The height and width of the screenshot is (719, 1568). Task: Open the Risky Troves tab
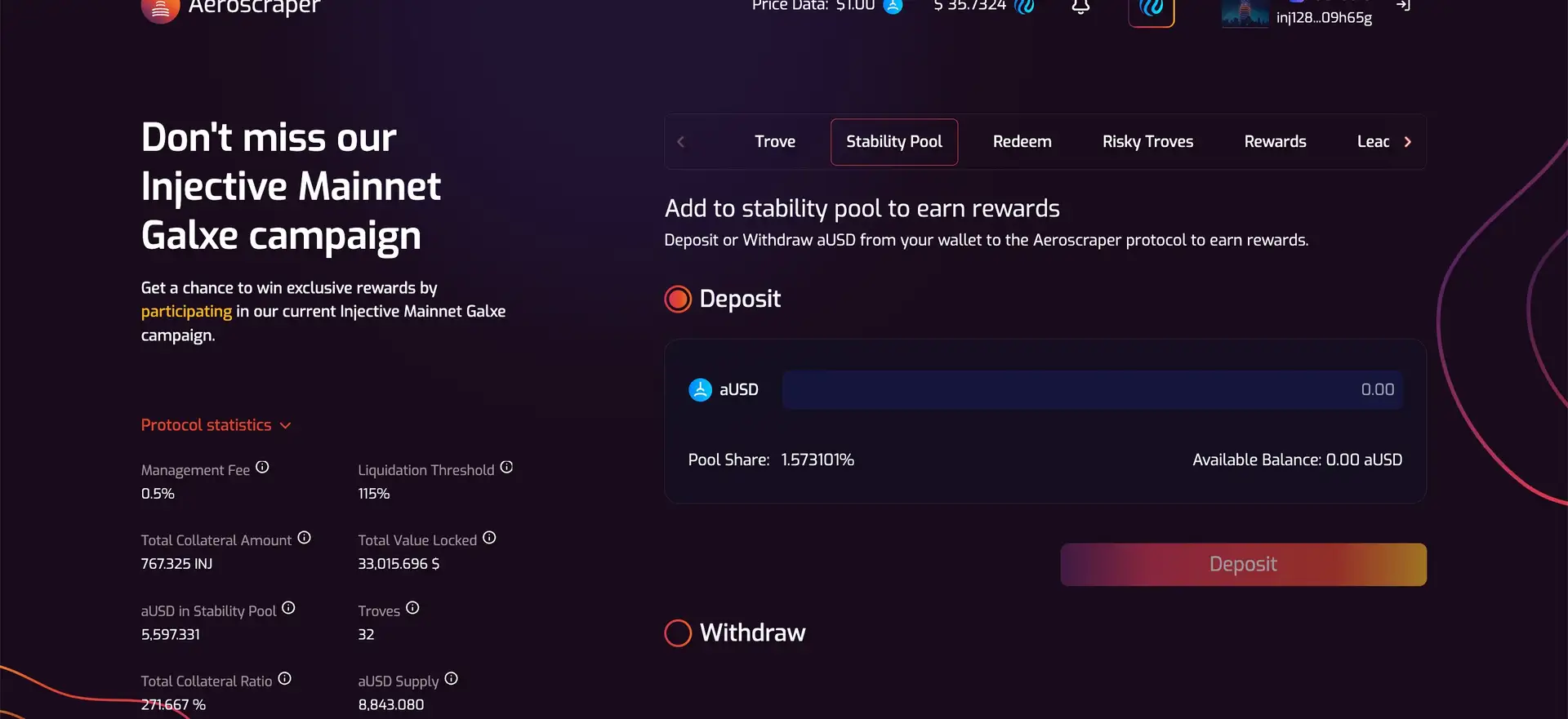pyautogui.click(x=1147, y=142)
